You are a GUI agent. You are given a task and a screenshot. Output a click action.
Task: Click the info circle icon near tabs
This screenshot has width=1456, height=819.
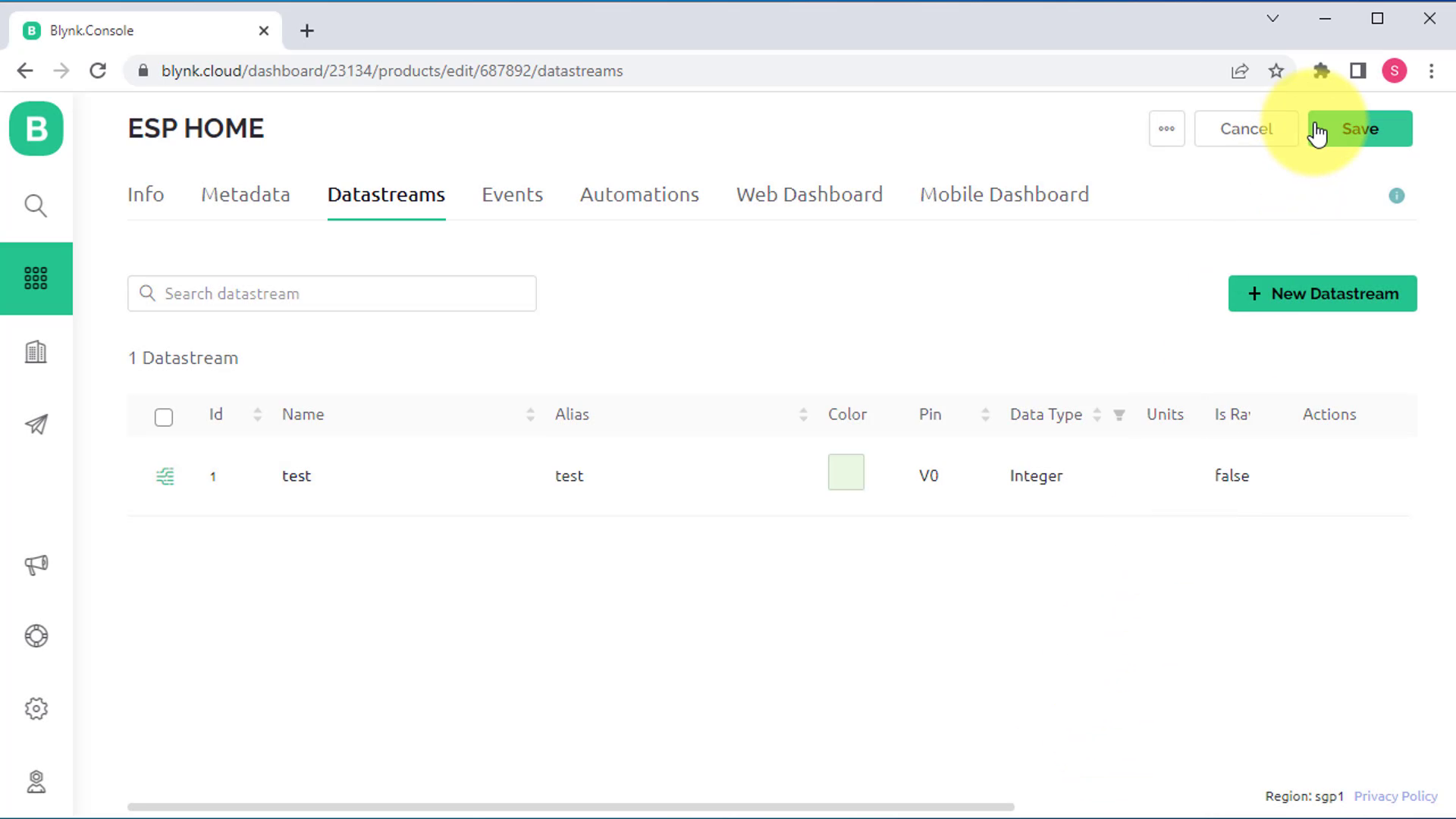coord(1396,196)
